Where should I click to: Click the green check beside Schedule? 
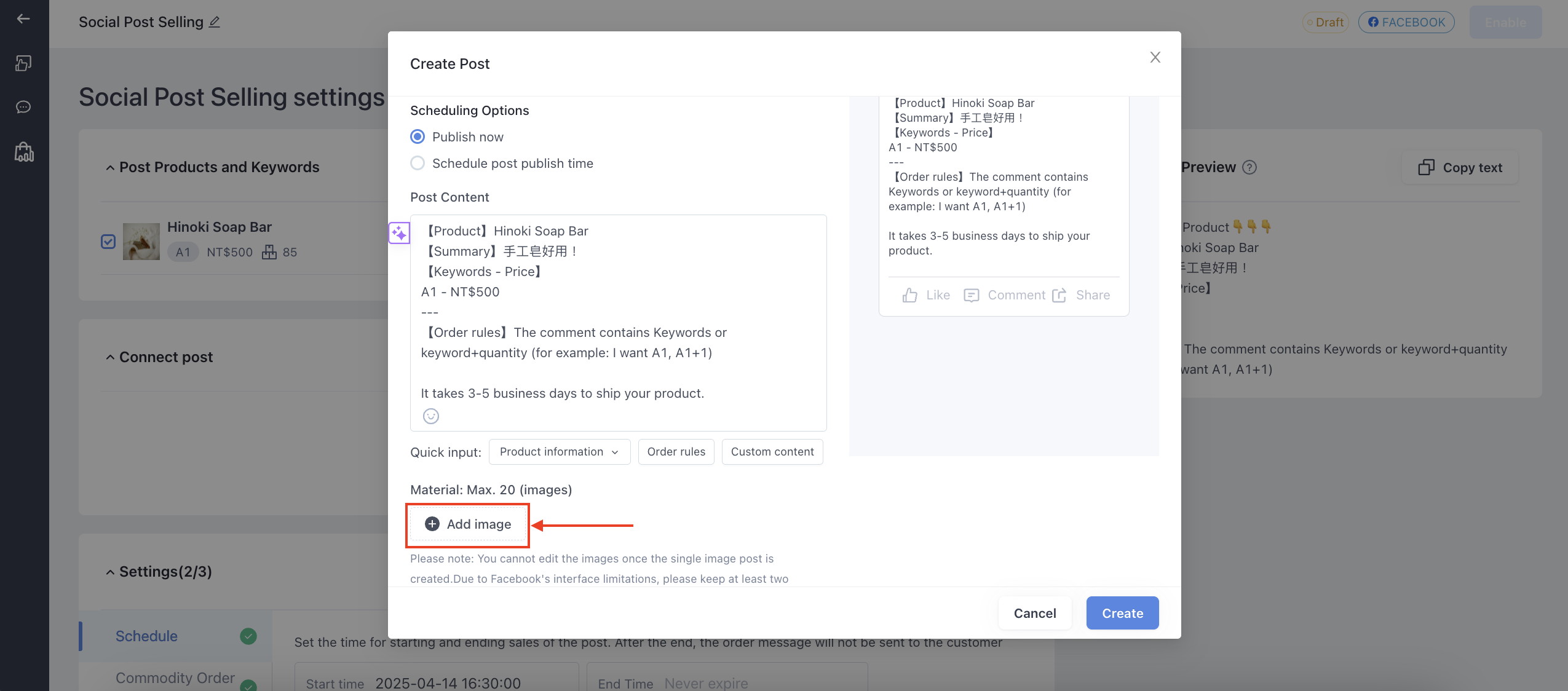click(248, 636)
